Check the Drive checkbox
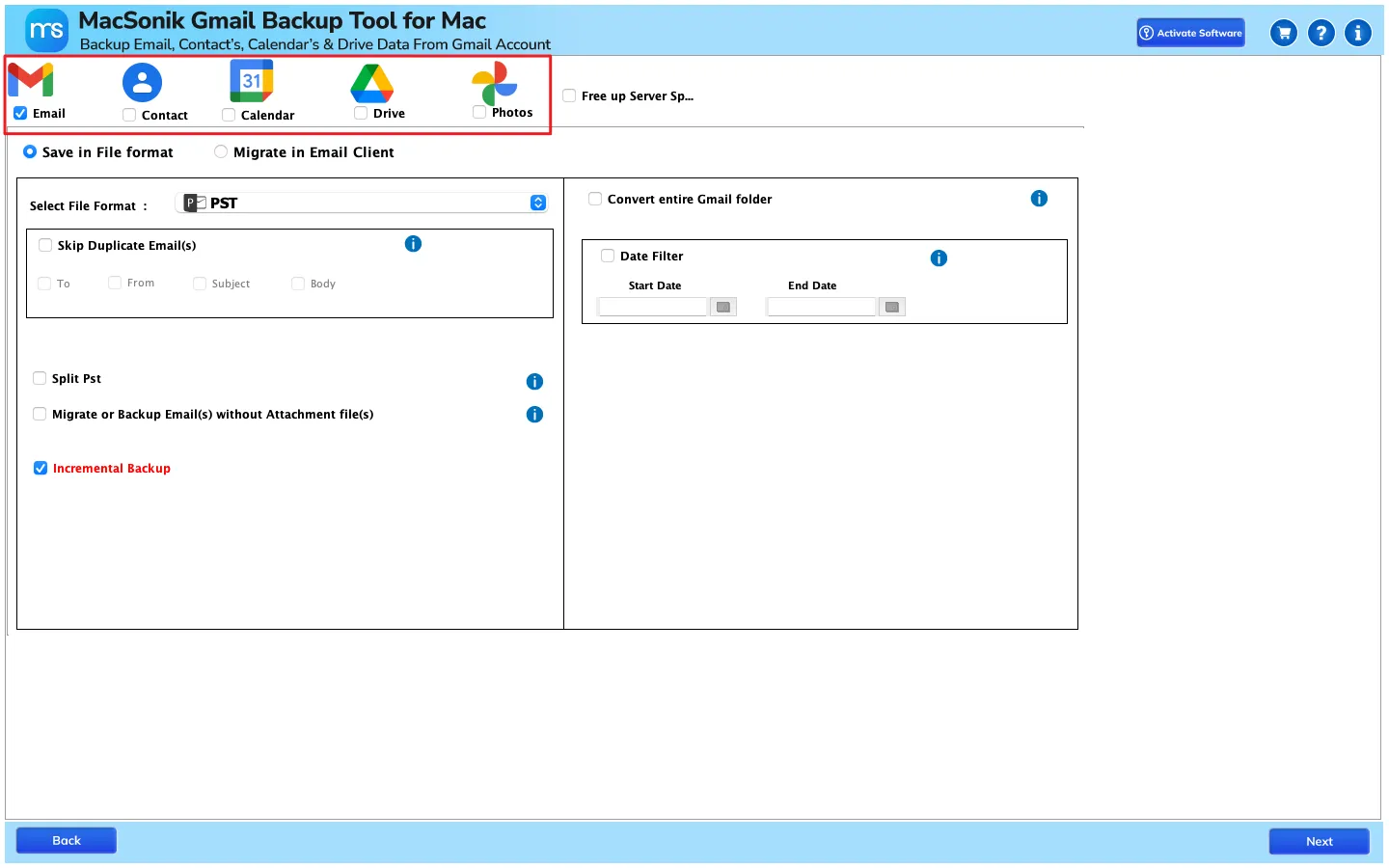This screenshot has width=1389, height=868. pyautogui.click(x=361, y=113)
